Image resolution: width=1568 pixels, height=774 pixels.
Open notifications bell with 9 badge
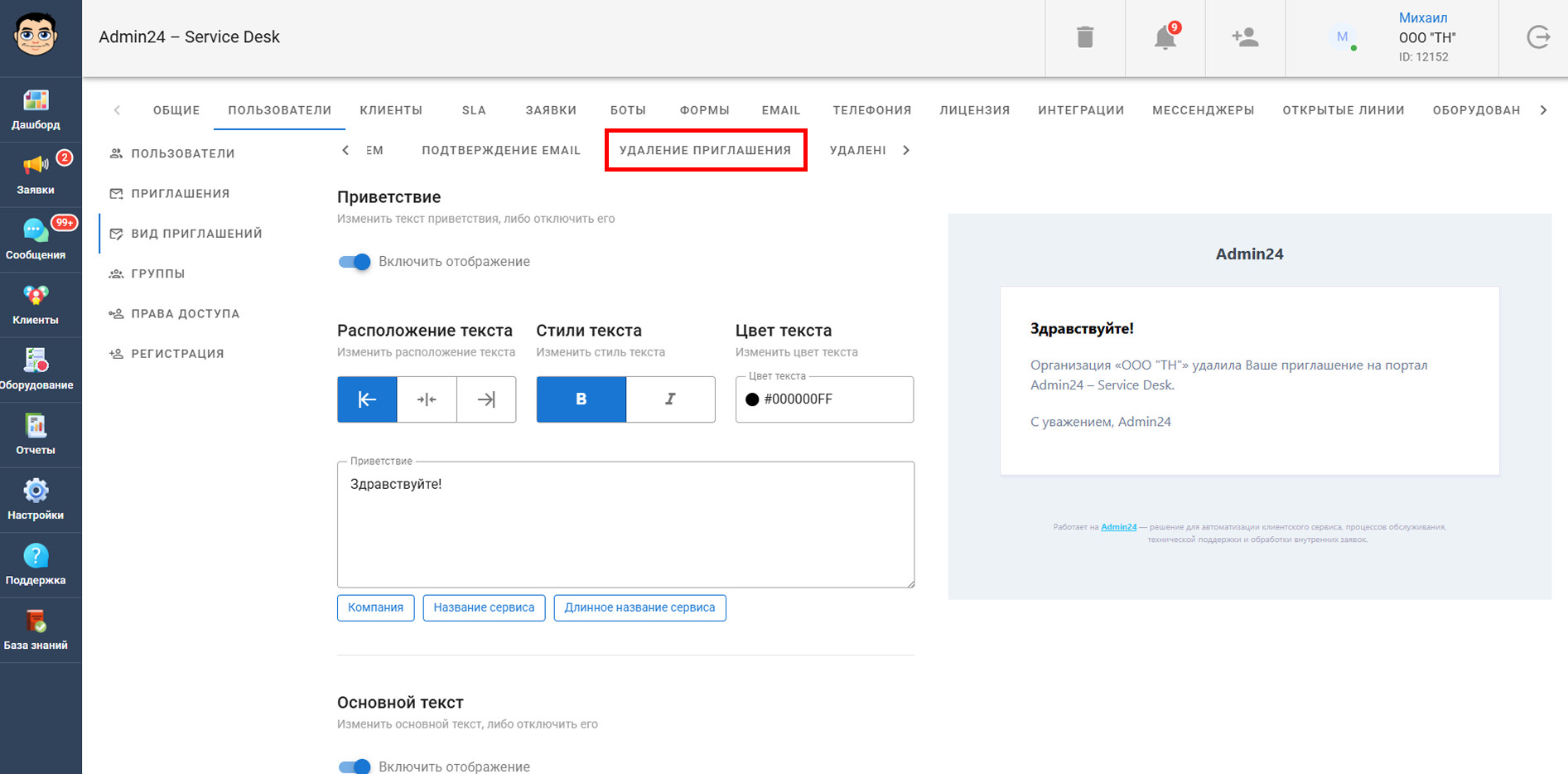tap(1165, 37)
